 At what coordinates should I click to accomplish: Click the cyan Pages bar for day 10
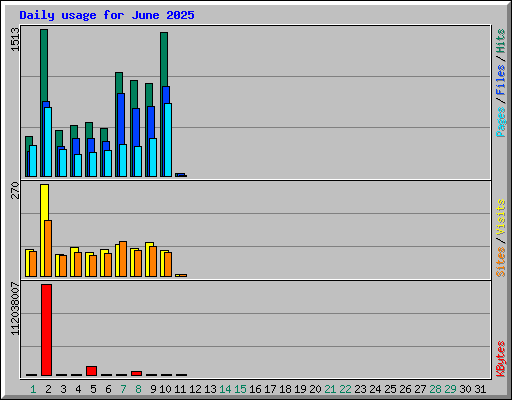[x=168, y=140]
